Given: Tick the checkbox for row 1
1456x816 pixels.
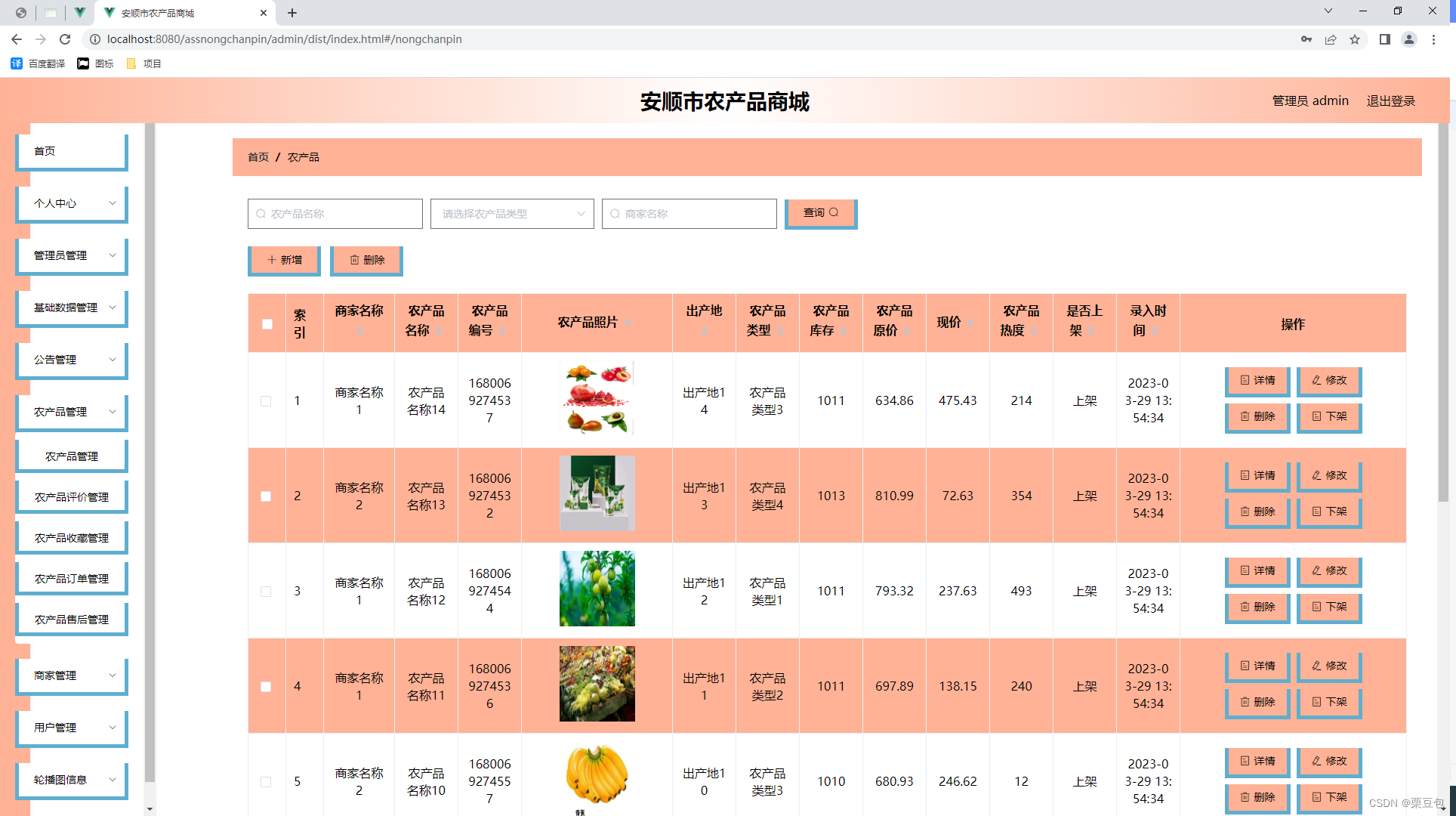Looking at the screenshot, I should coord(266,401).
